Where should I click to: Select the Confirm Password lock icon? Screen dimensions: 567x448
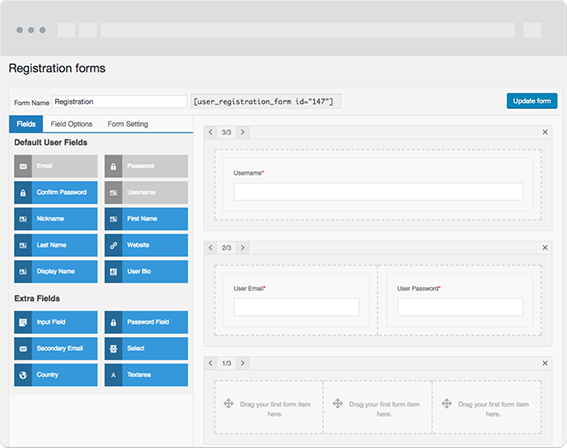tap(23, 193)
